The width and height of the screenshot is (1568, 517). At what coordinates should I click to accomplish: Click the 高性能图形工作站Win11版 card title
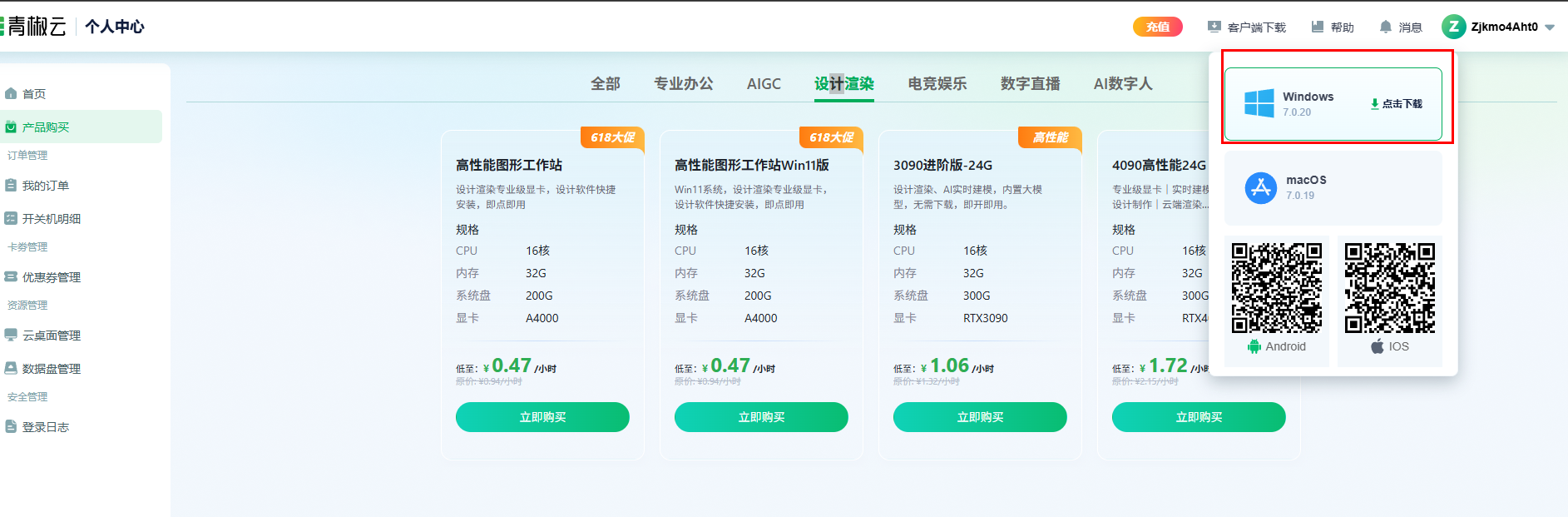tap(752, 165)
